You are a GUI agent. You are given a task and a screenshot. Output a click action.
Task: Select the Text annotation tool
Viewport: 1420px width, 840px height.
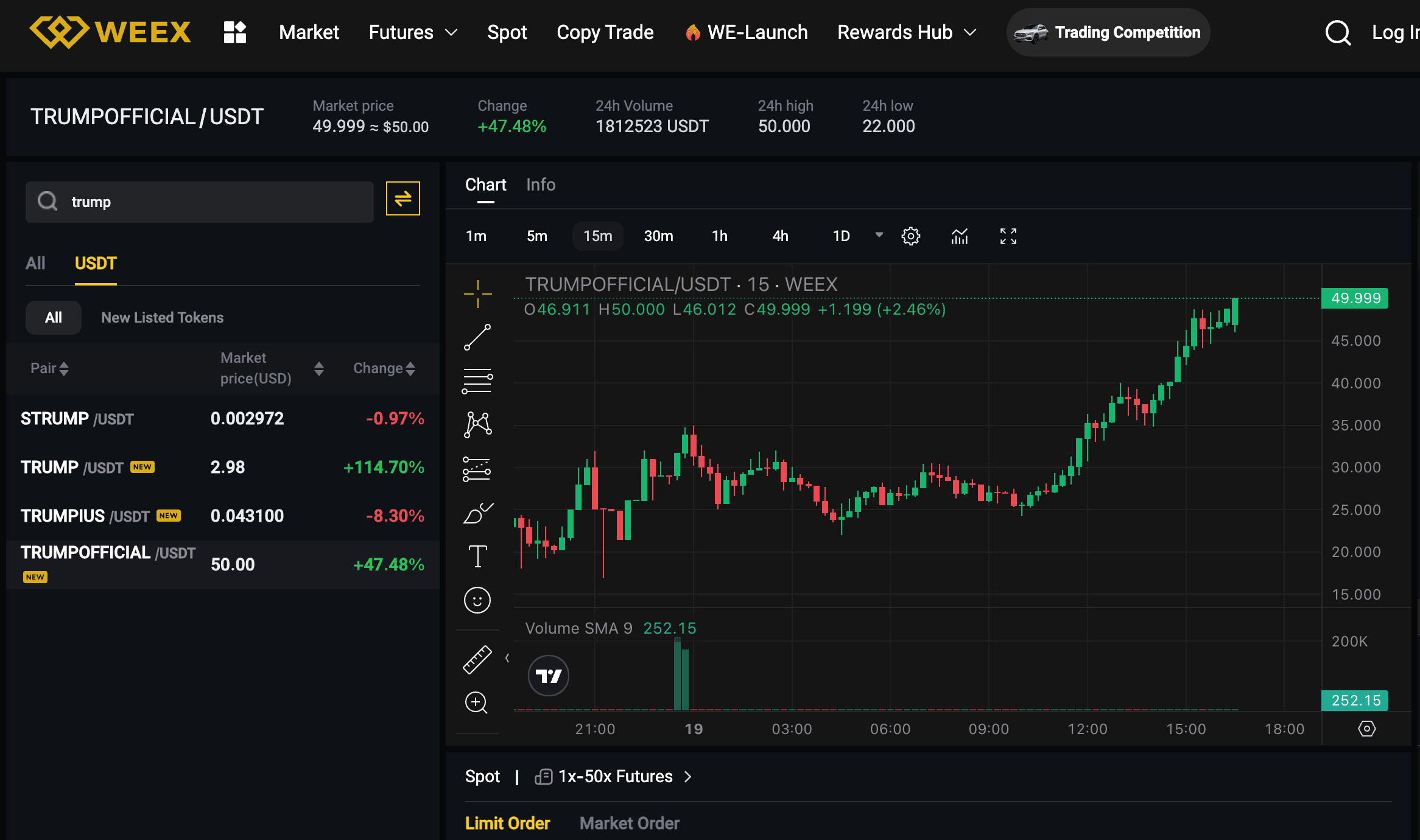click(477, 555)
